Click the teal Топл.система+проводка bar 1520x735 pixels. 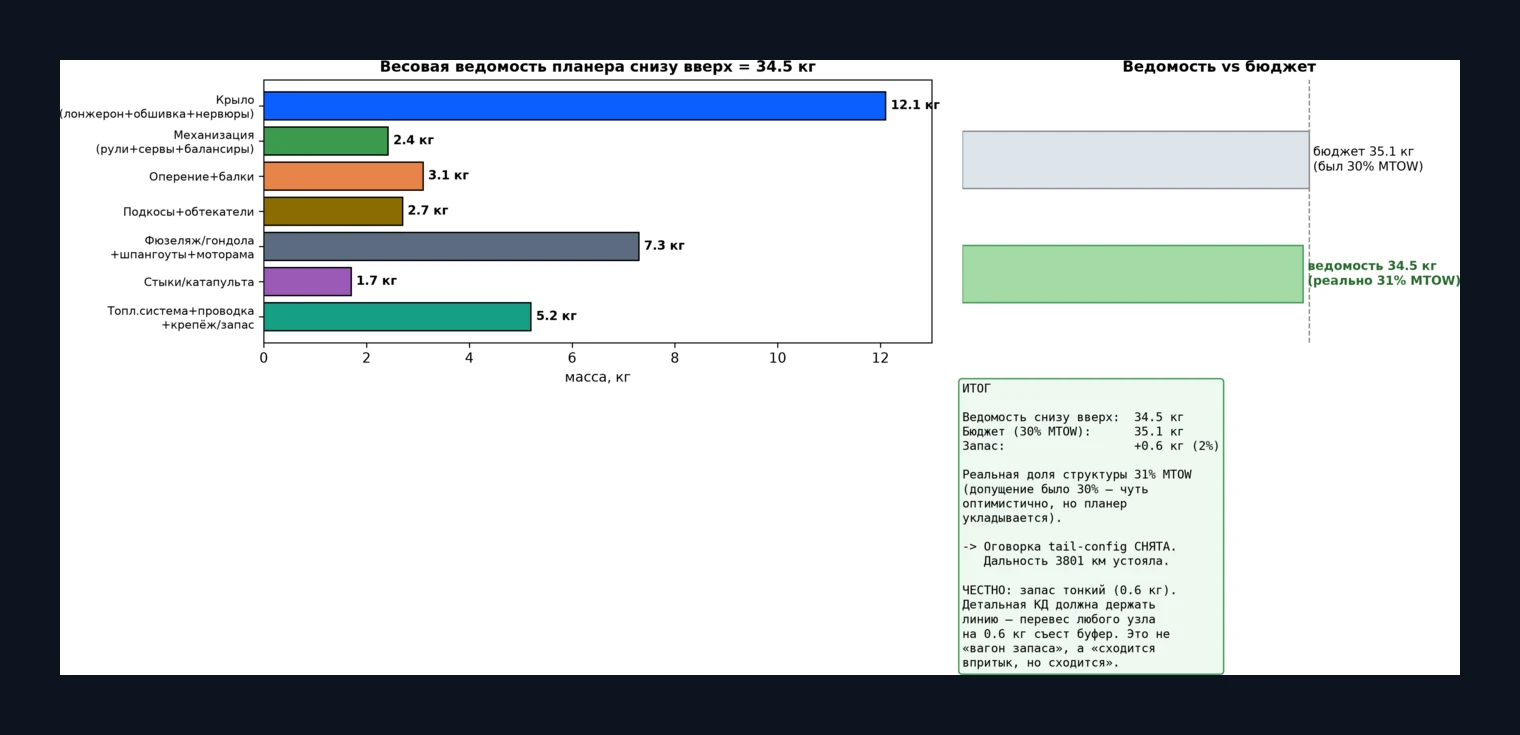pyautogui.click(x=397, y=317)
